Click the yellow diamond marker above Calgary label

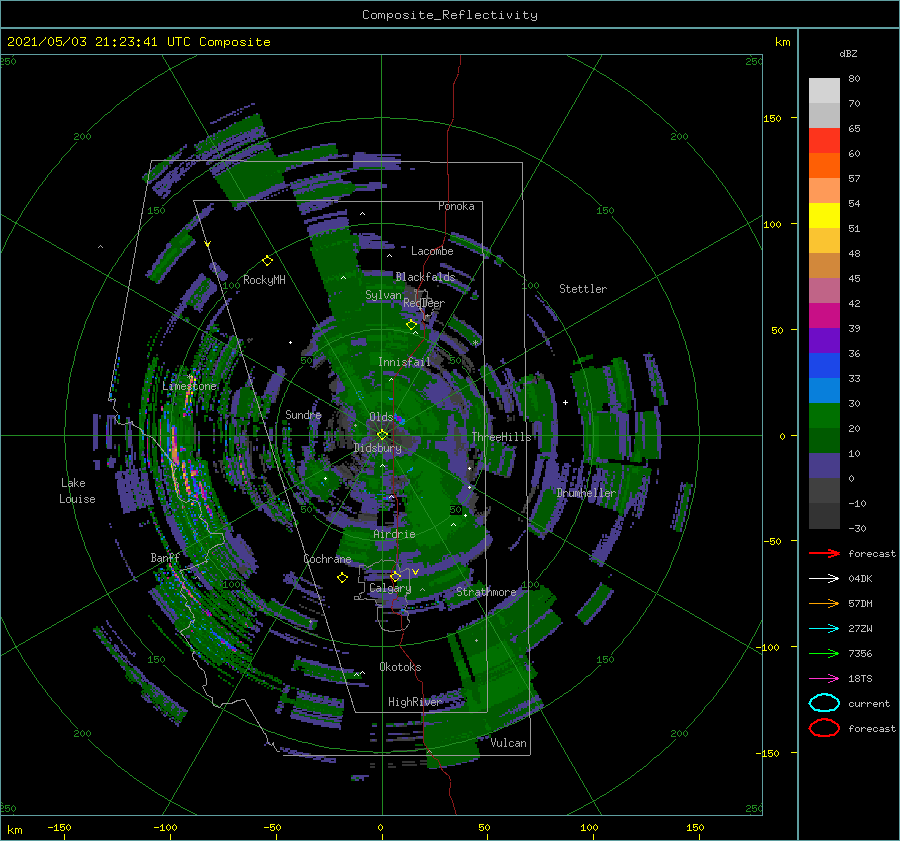click(395, 576)
